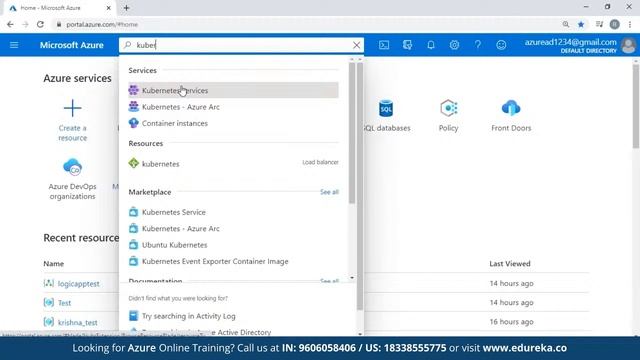Close the Home - Microsoft Azure tab
The width and height of the screenshot is (640, 360).
click(x=109, y=8)
